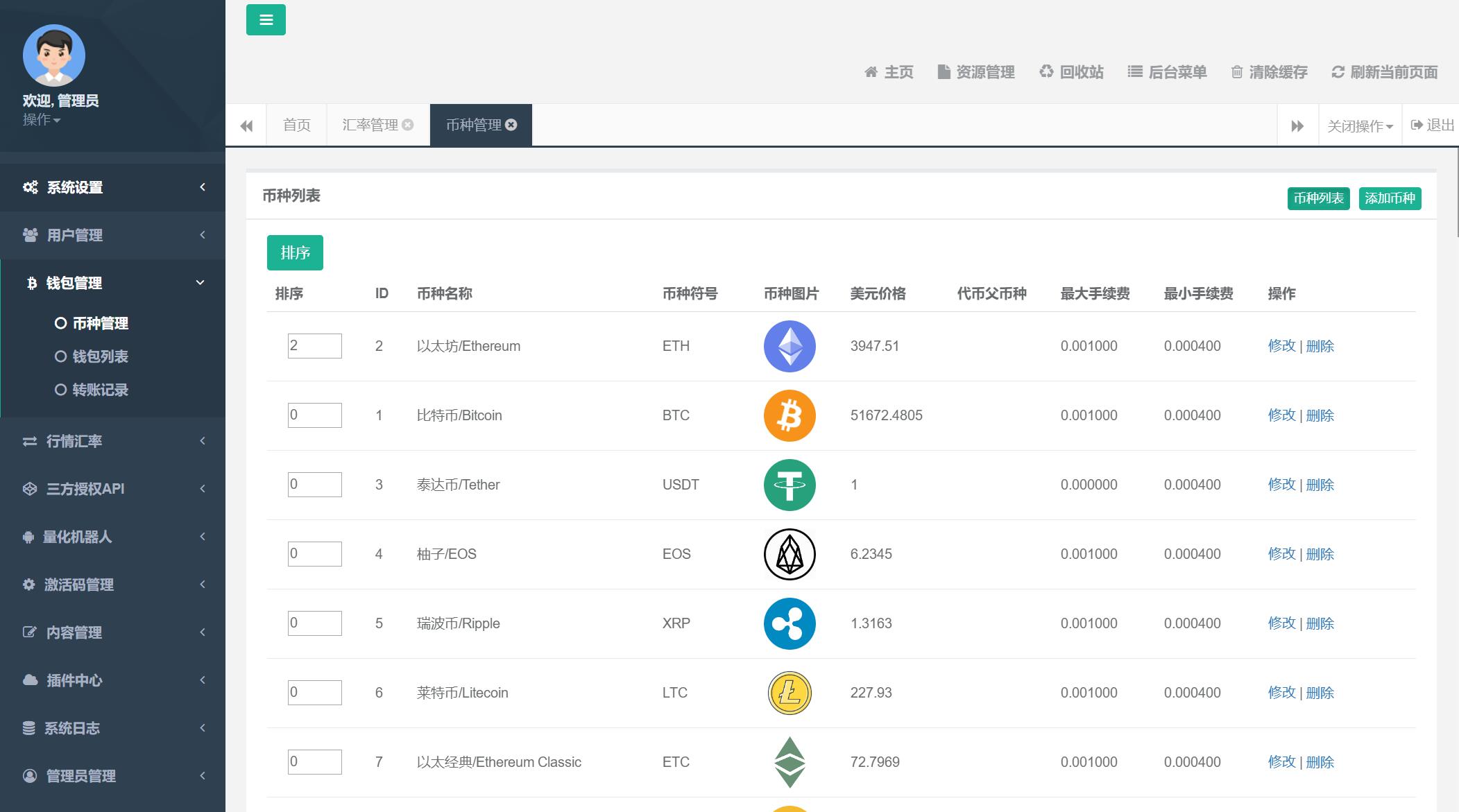Click the Litecoin sort order field
1459x812 pixels.
pos(315,693)
